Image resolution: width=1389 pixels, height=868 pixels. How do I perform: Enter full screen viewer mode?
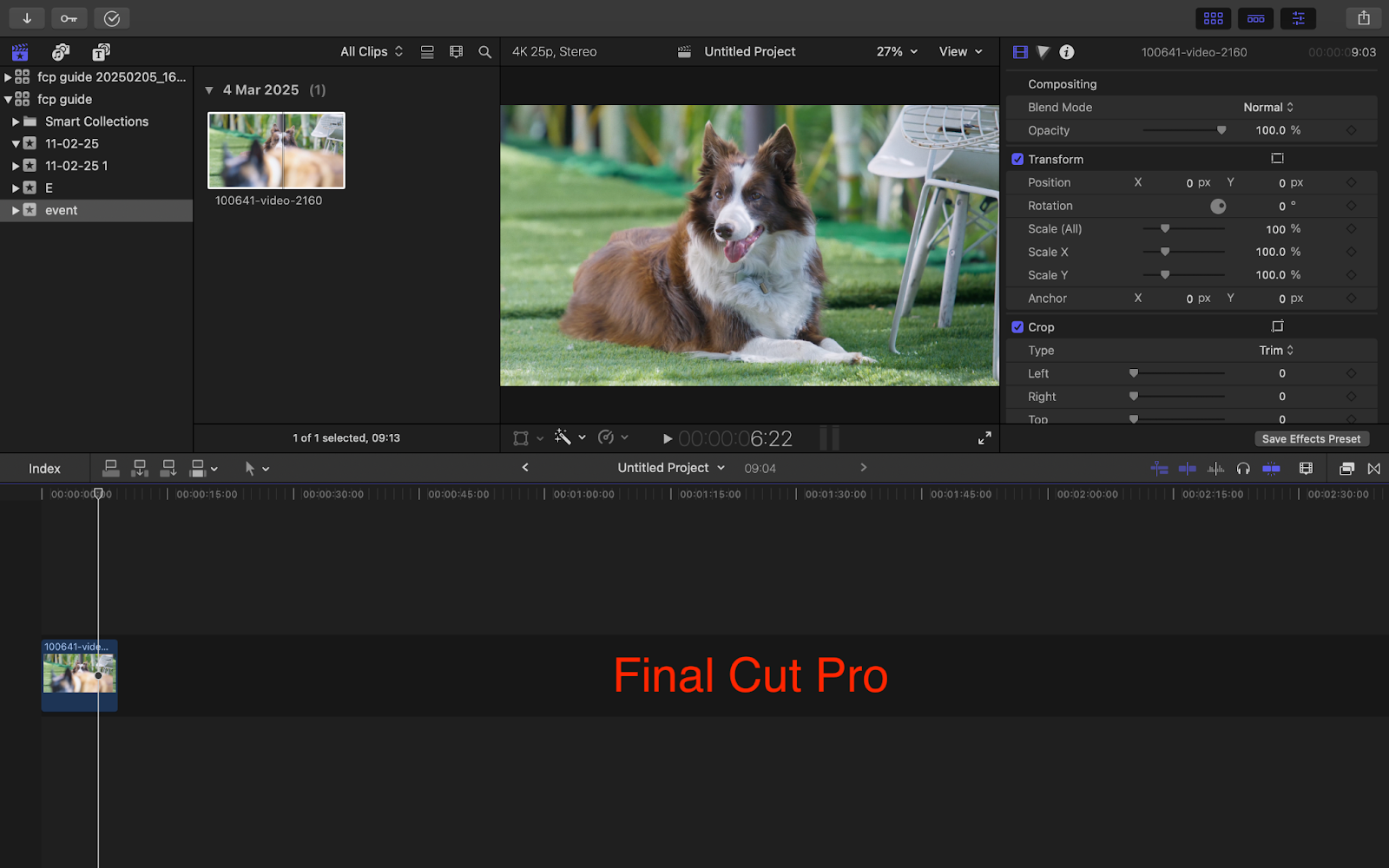pyautogui.click(x=984, y=439)
